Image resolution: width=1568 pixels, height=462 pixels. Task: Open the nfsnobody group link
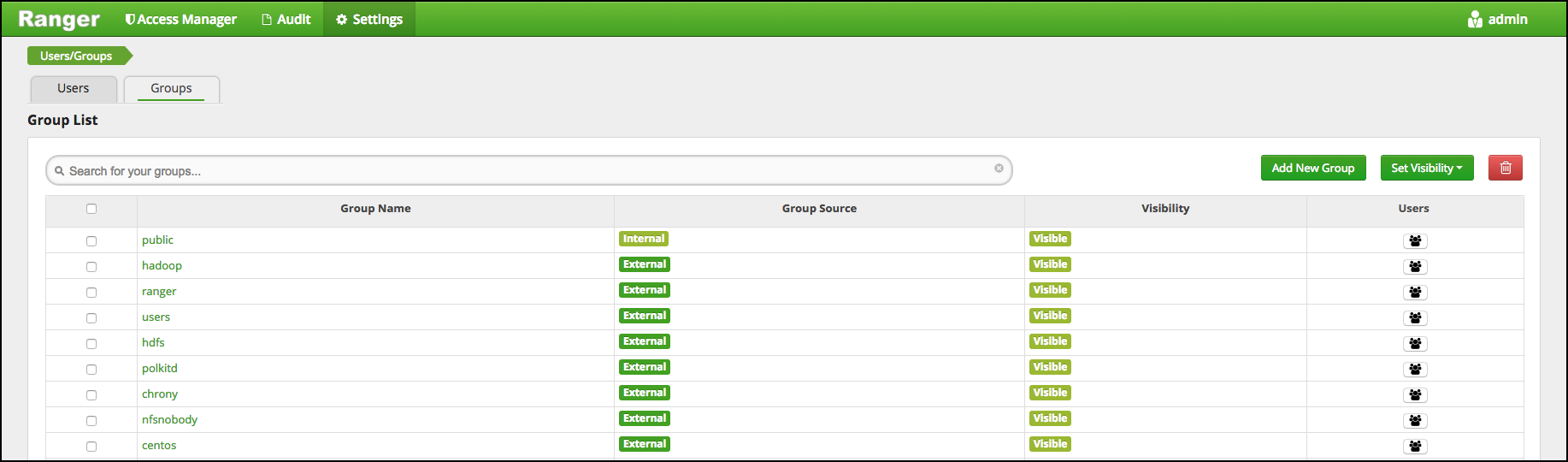[169, 420]
